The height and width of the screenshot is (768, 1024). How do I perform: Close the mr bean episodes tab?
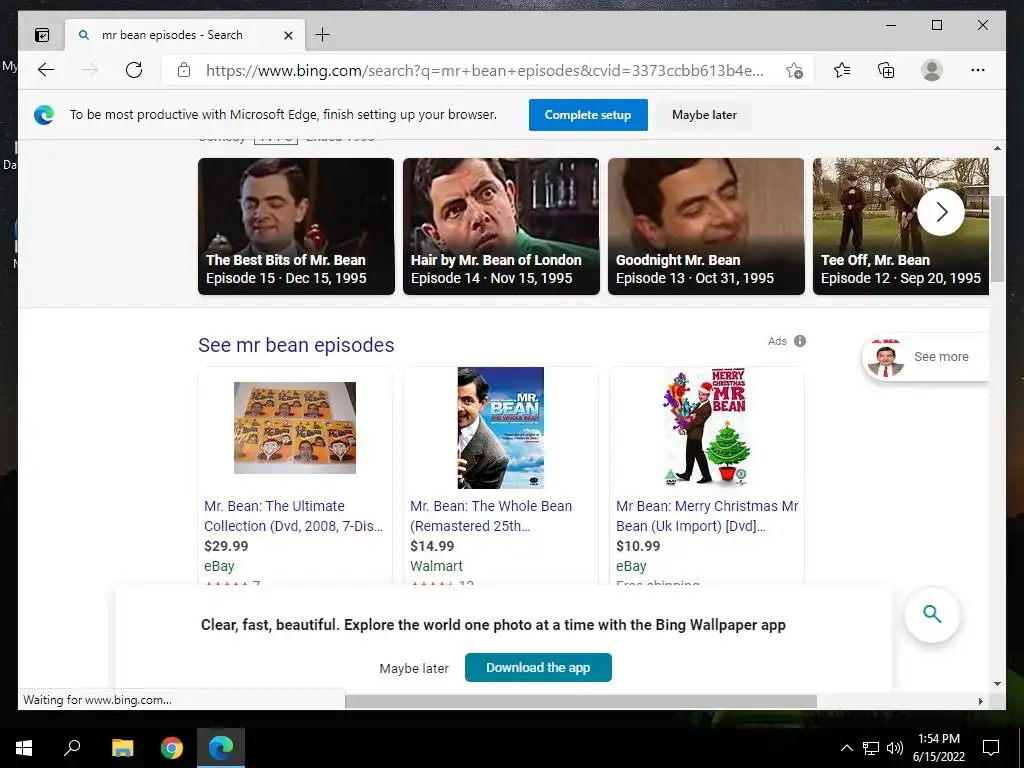pos(288,35)
